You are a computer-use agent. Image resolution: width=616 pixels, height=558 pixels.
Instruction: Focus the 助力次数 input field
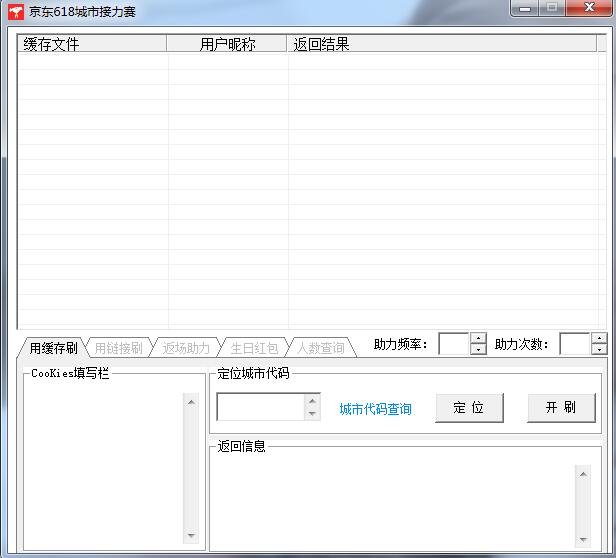[575, 343]
